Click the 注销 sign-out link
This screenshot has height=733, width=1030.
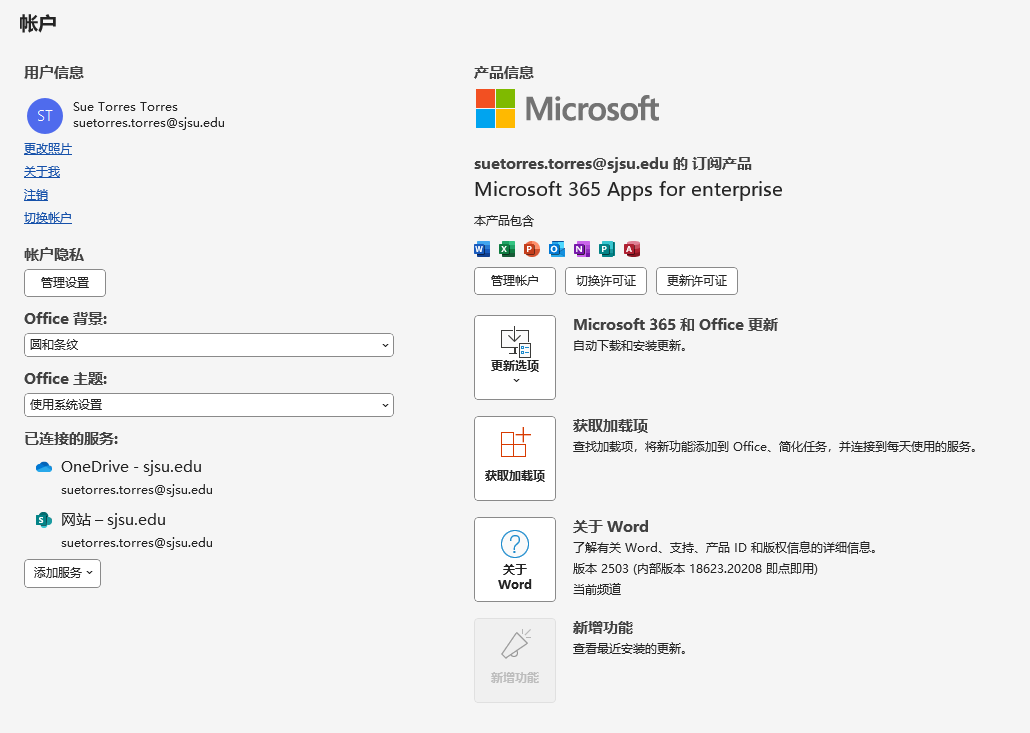[36, 195]
